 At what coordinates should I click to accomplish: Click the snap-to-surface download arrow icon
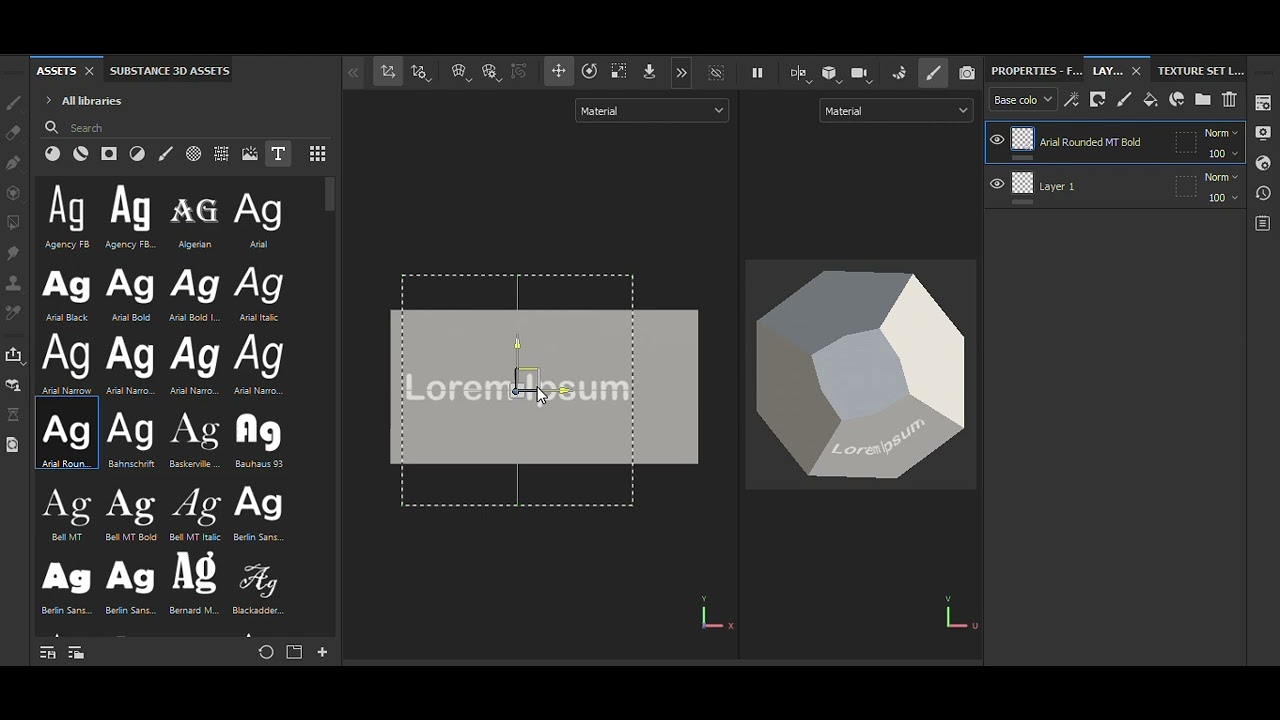click(649, 71)
